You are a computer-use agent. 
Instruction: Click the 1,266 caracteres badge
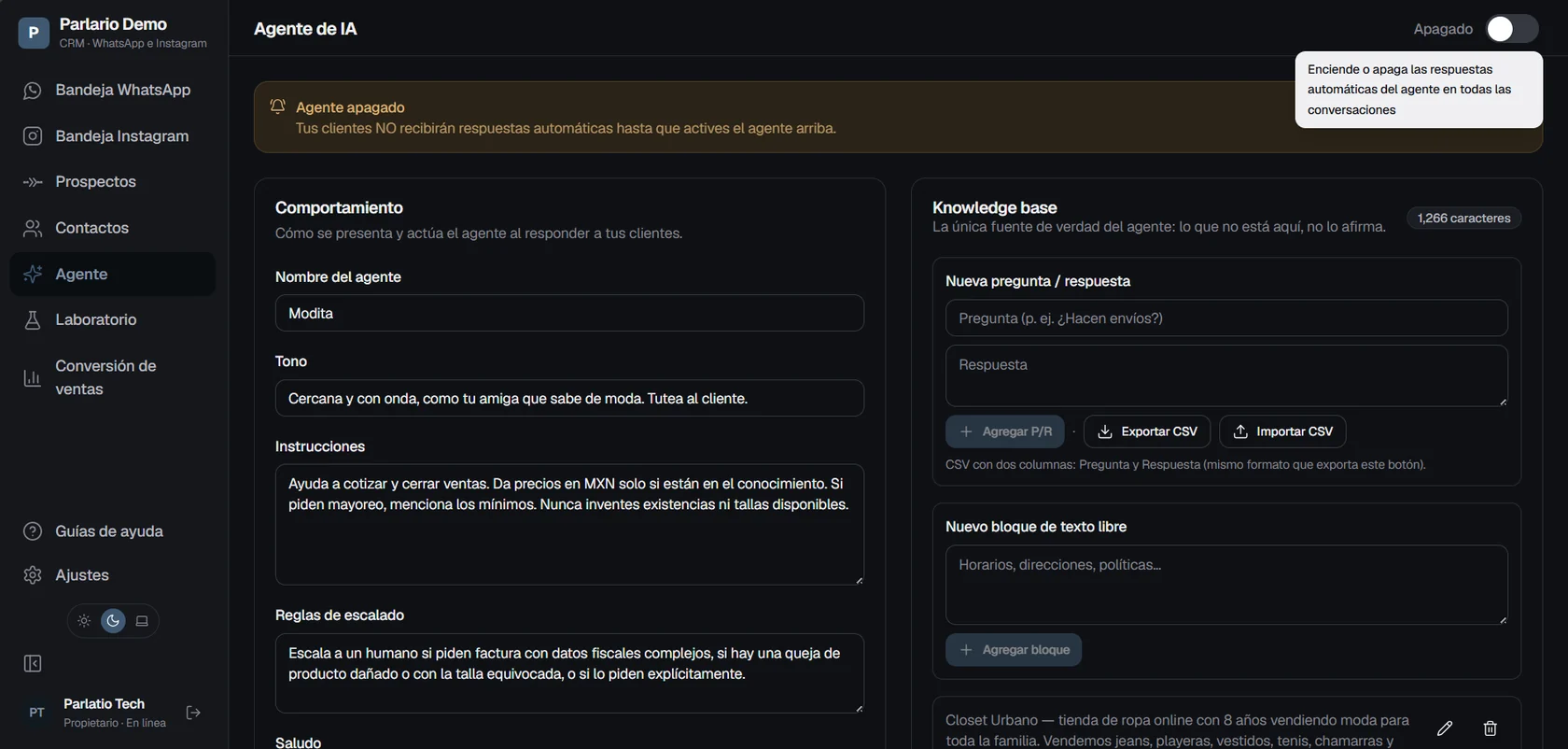point(1463,218)
